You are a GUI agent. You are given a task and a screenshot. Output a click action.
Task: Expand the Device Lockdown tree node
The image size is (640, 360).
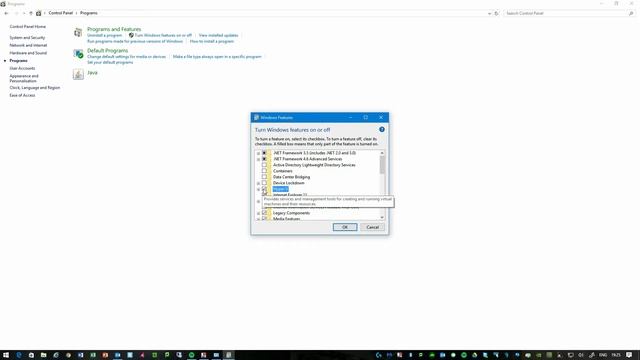258,183
